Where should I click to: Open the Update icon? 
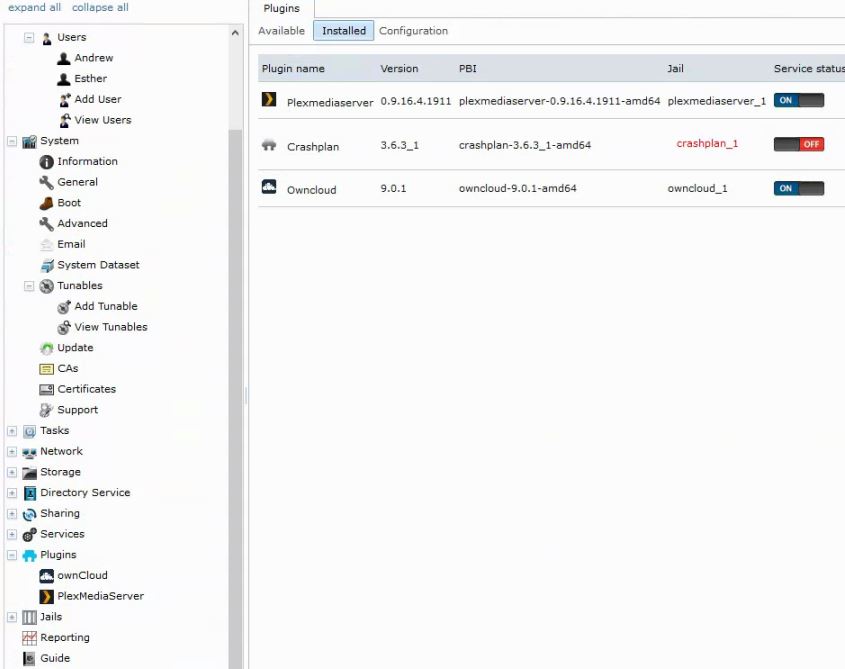point(47,348)
